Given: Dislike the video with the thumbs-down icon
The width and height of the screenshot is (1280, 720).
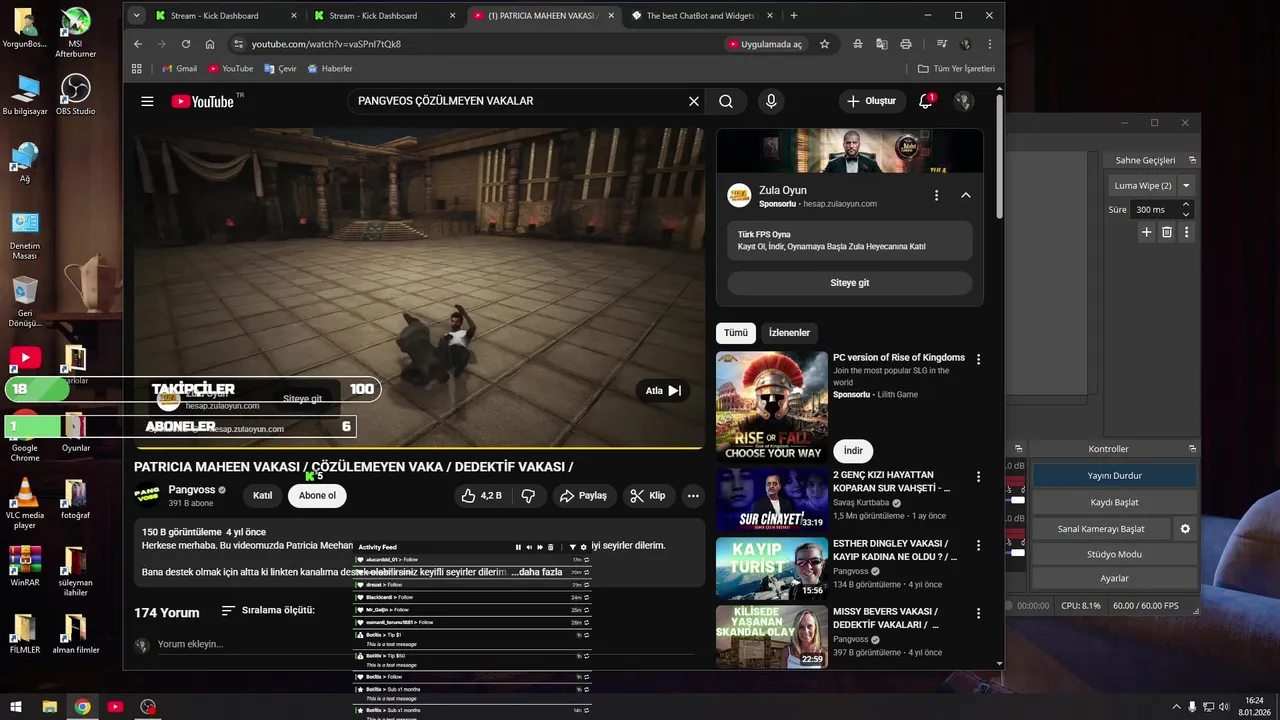Looking at the screenshot, I should coord(528,496).
